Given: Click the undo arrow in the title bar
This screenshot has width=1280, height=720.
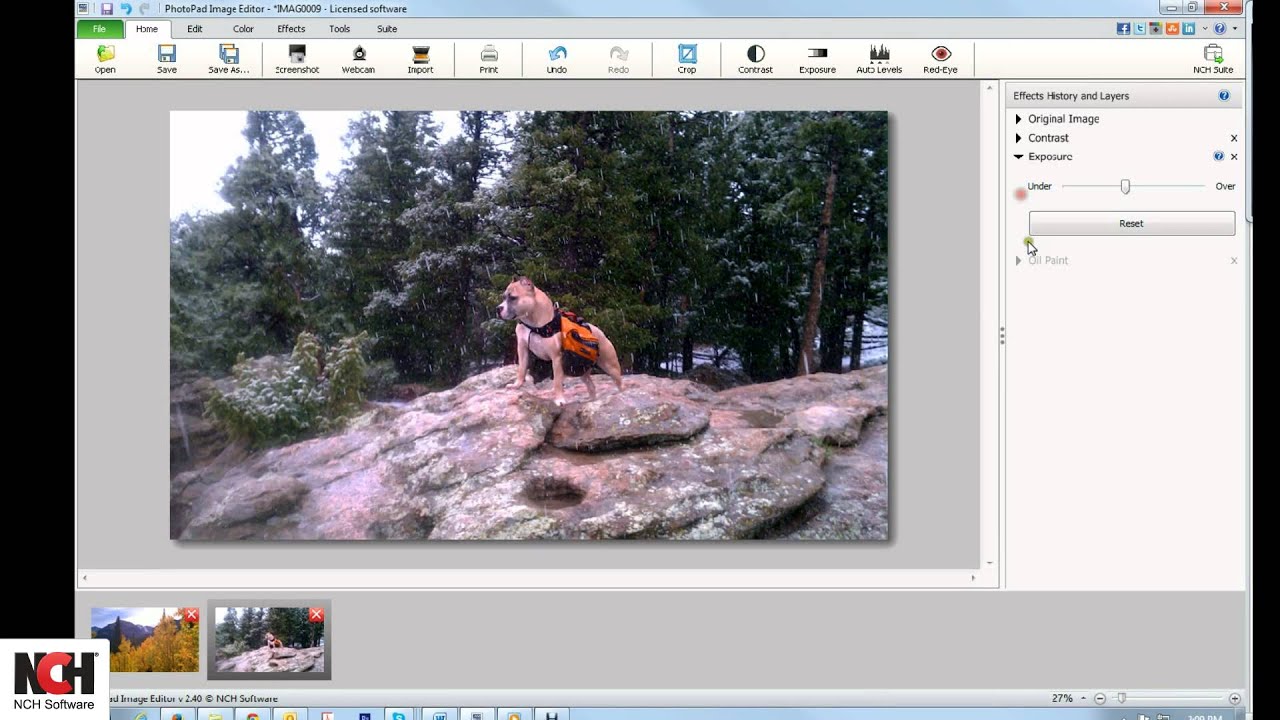Looking at the screenshot, I should coord(126,9).
